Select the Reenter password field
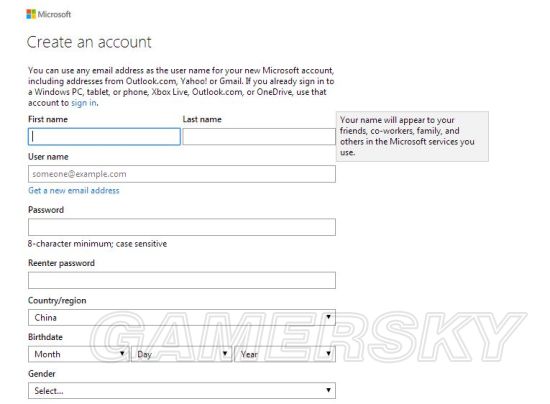The image size is (550, 404). (x=182, y=280)
